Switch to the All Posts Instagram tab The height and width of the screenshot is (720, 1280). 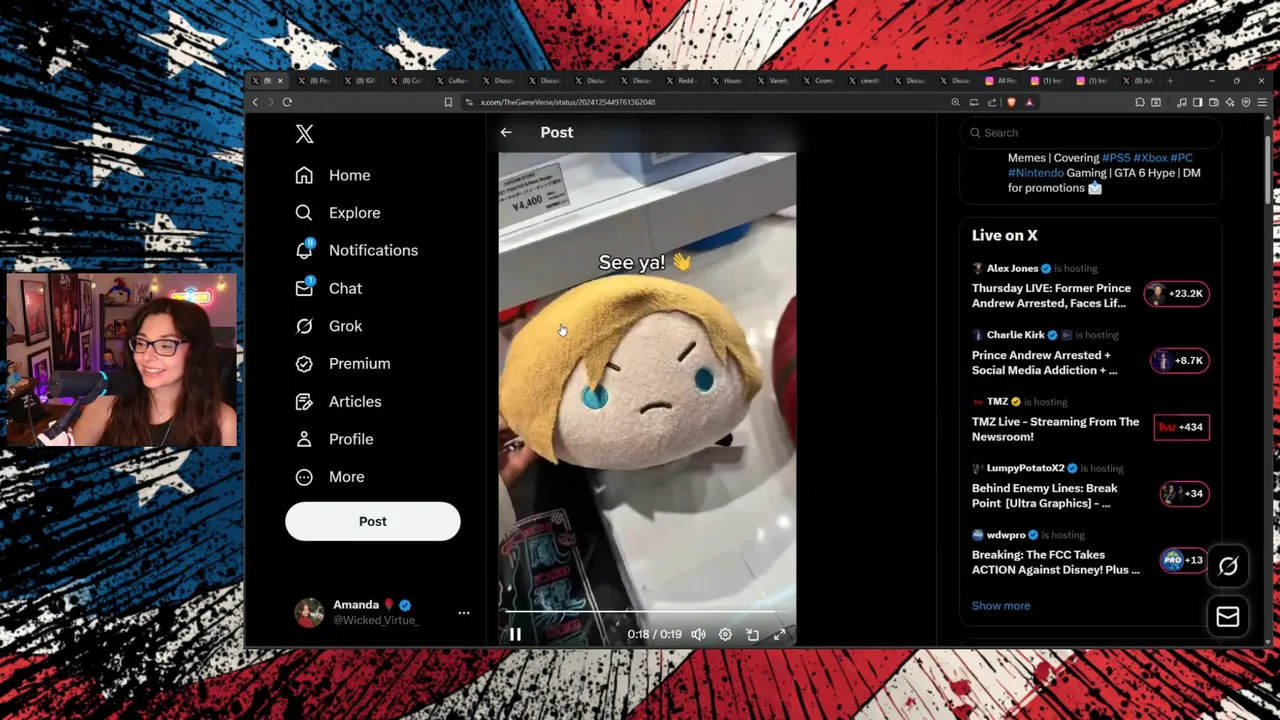click(x=1002, y=81)
